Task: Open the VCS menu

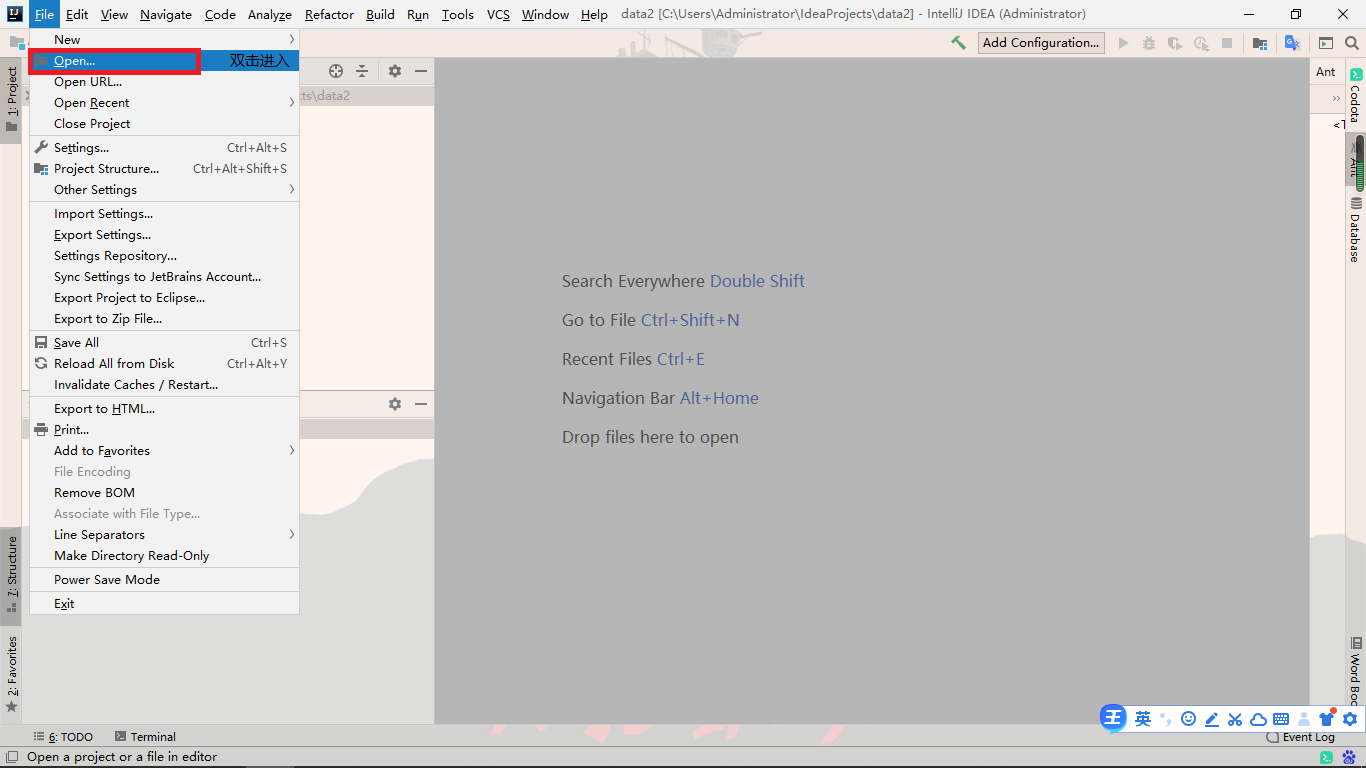Action: pyautogui.click(x=498, y=14)
